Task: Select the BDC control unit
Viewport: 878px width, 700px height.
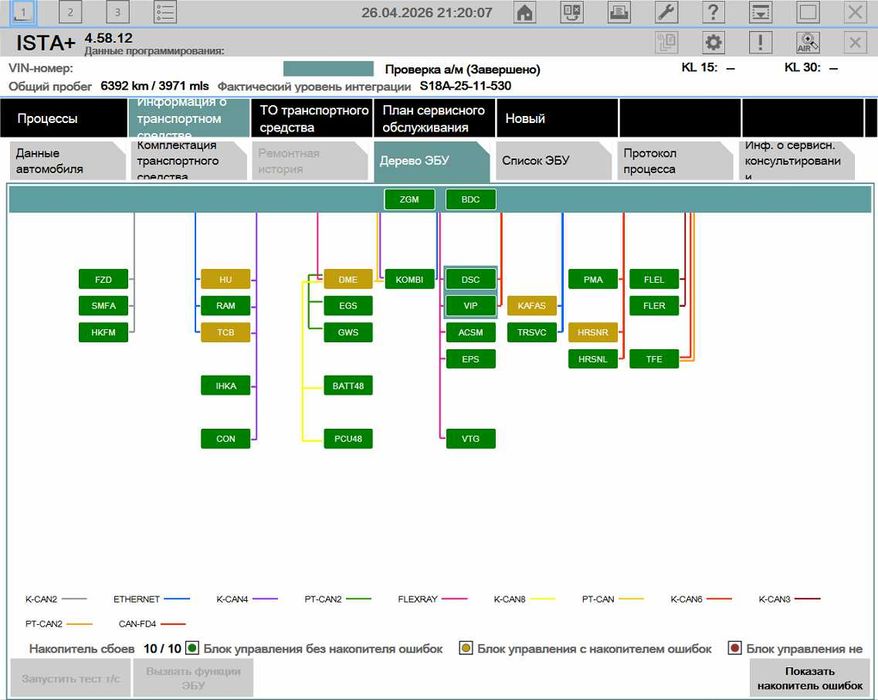Action: tap(470, 199)
